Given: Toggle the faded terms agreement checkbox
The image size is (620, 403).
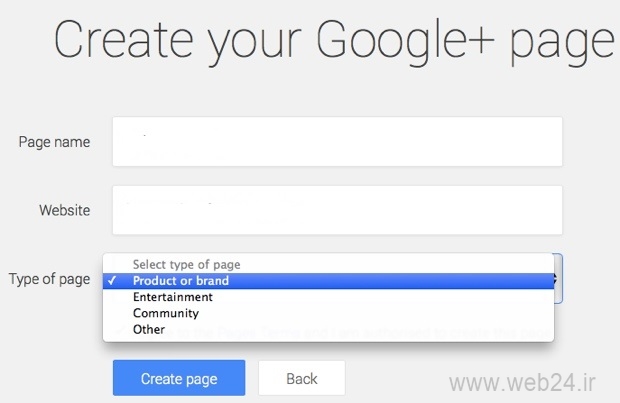Looking at the screenshot, I should click(121, 331).
